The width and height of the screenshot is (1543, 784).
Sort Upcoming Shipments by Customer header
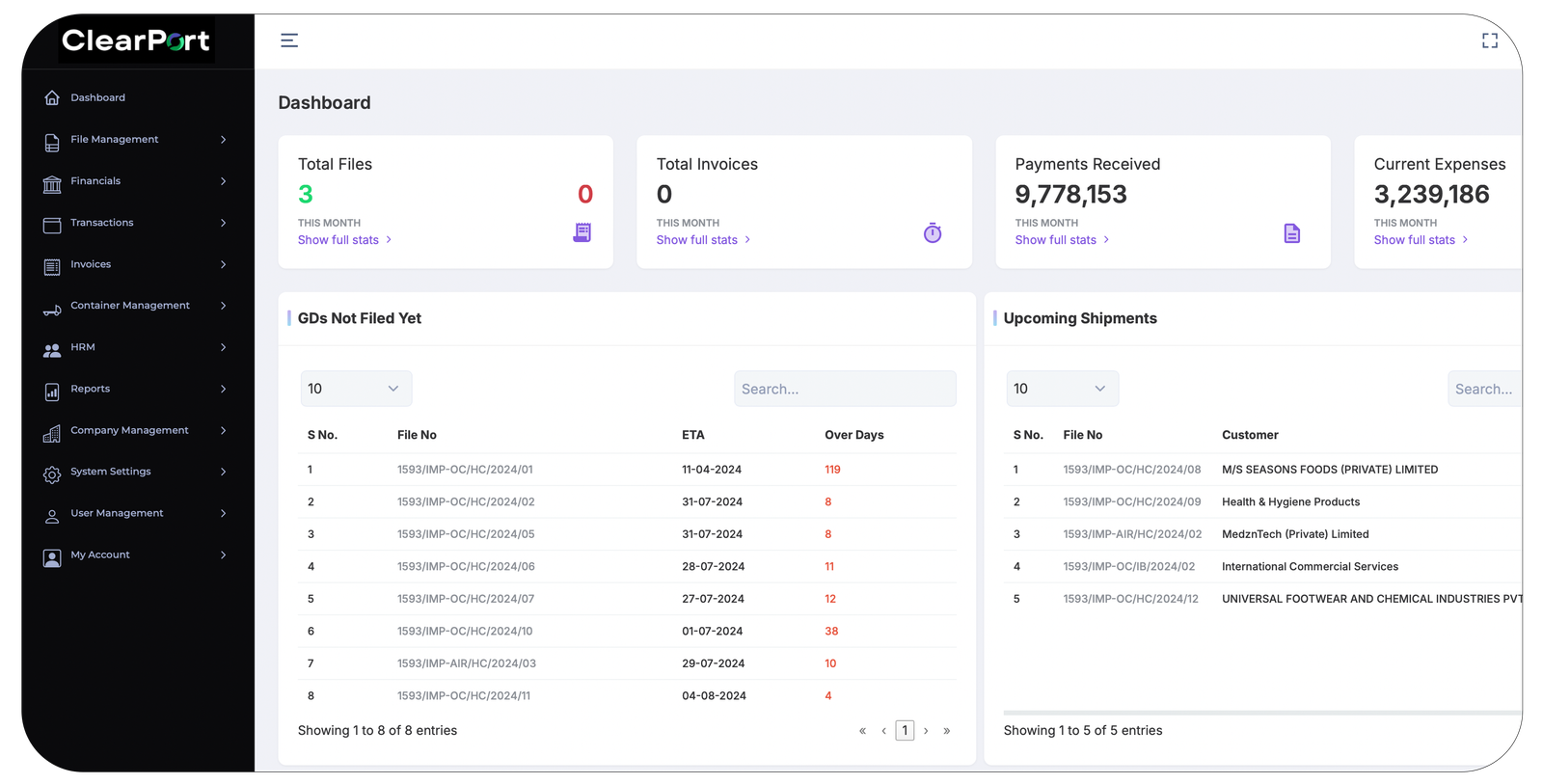tap(1250, 435)
